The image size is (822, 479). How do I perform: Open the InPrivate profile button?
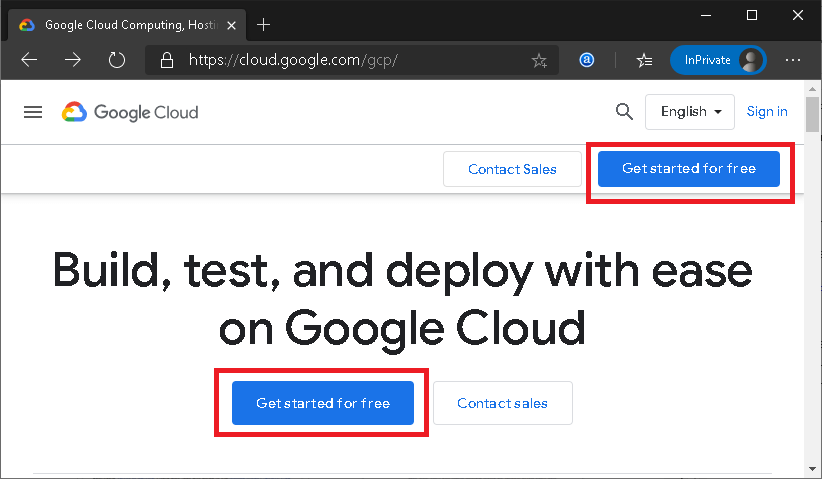click(x=718, y=60)
